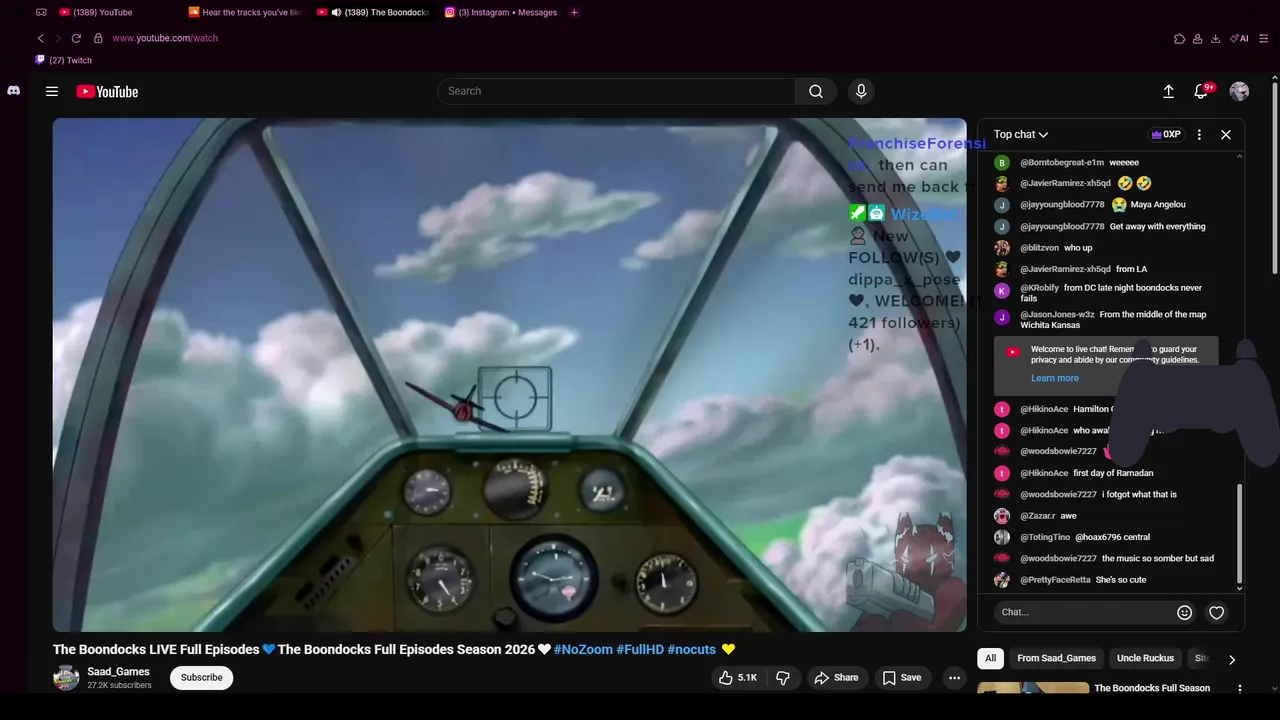Open the Create upload icon
1280x720 pixels.
(x=1168, y=91)
